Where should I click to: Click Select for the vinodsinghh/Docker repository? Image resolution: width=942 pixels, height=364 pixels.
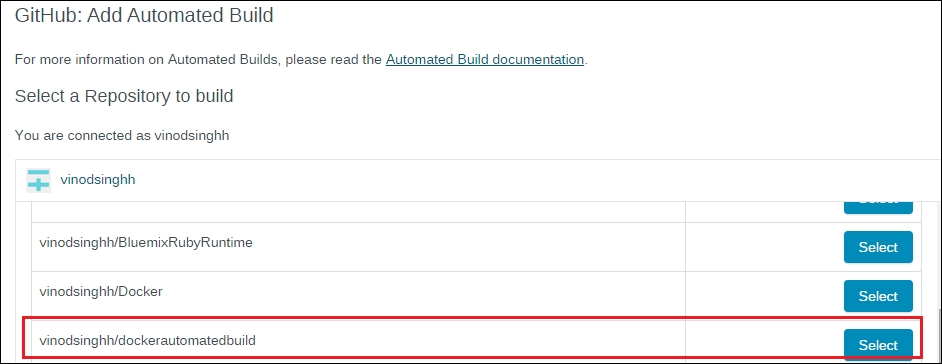878,296
